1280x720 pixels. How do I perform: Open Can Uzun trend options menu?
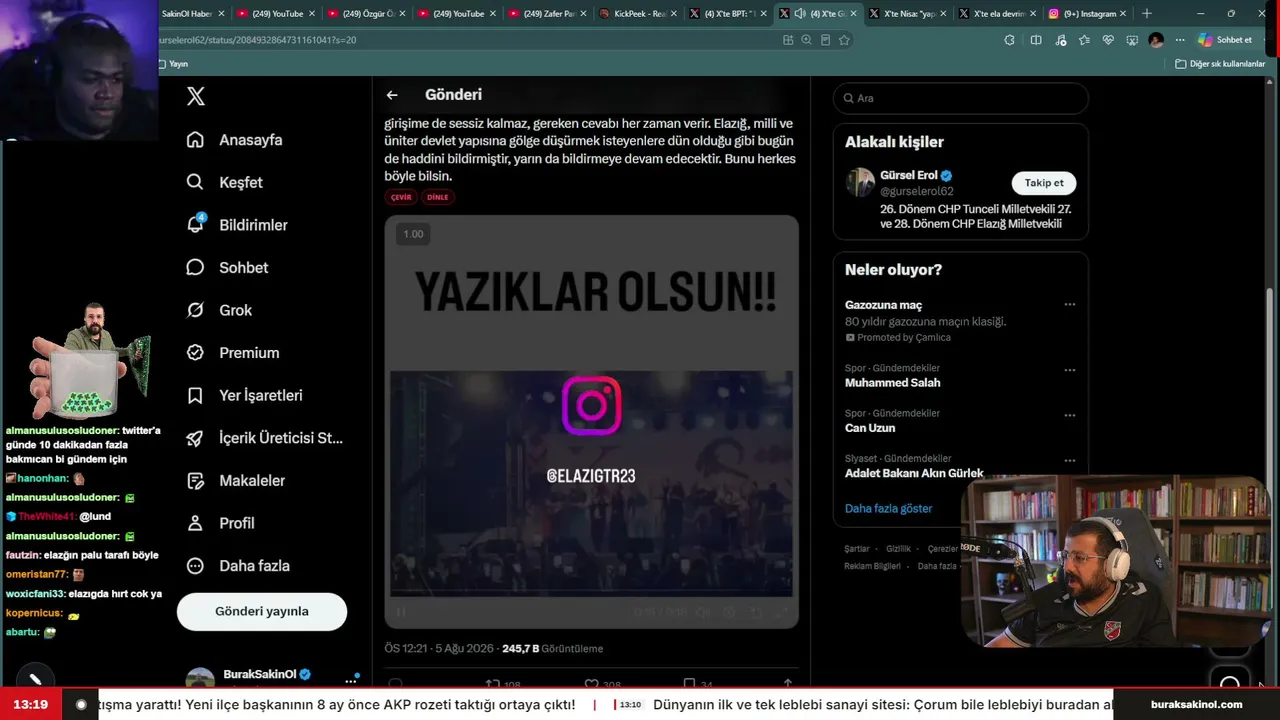(x=1070, y=415)
